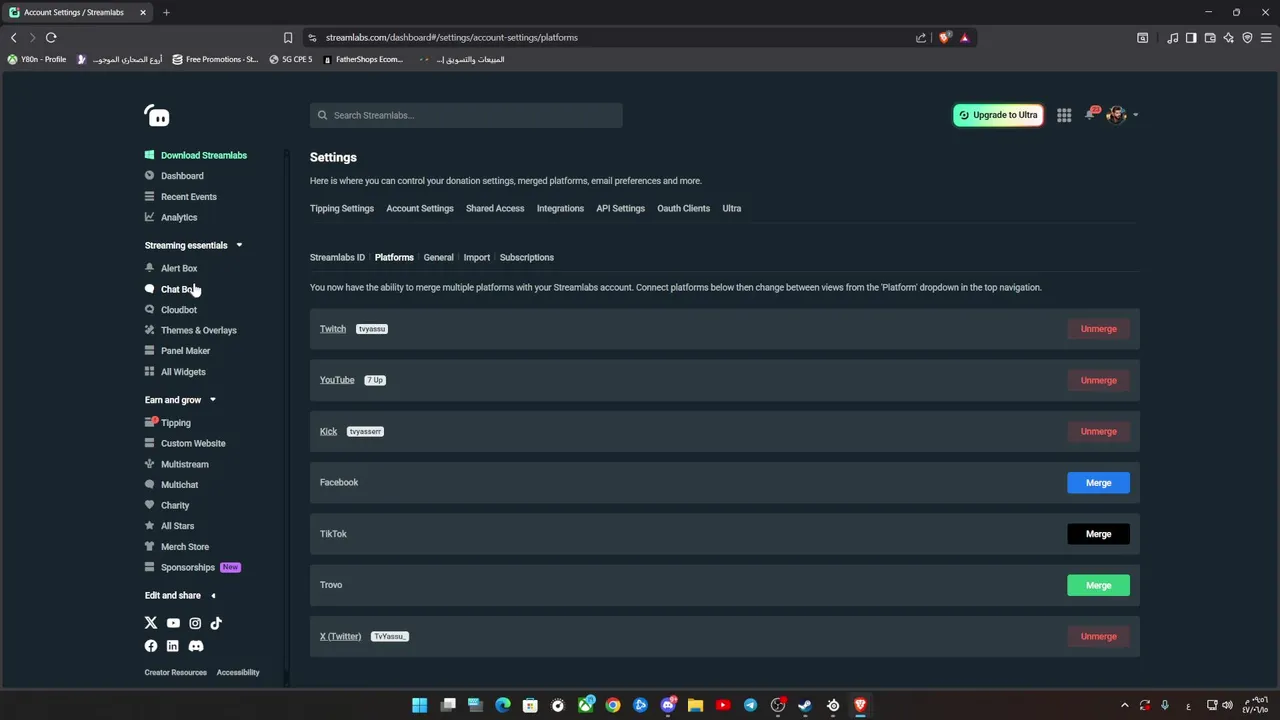Switch to the API Settings tab
The image size is (1280, 720).
tap(620, 208)
